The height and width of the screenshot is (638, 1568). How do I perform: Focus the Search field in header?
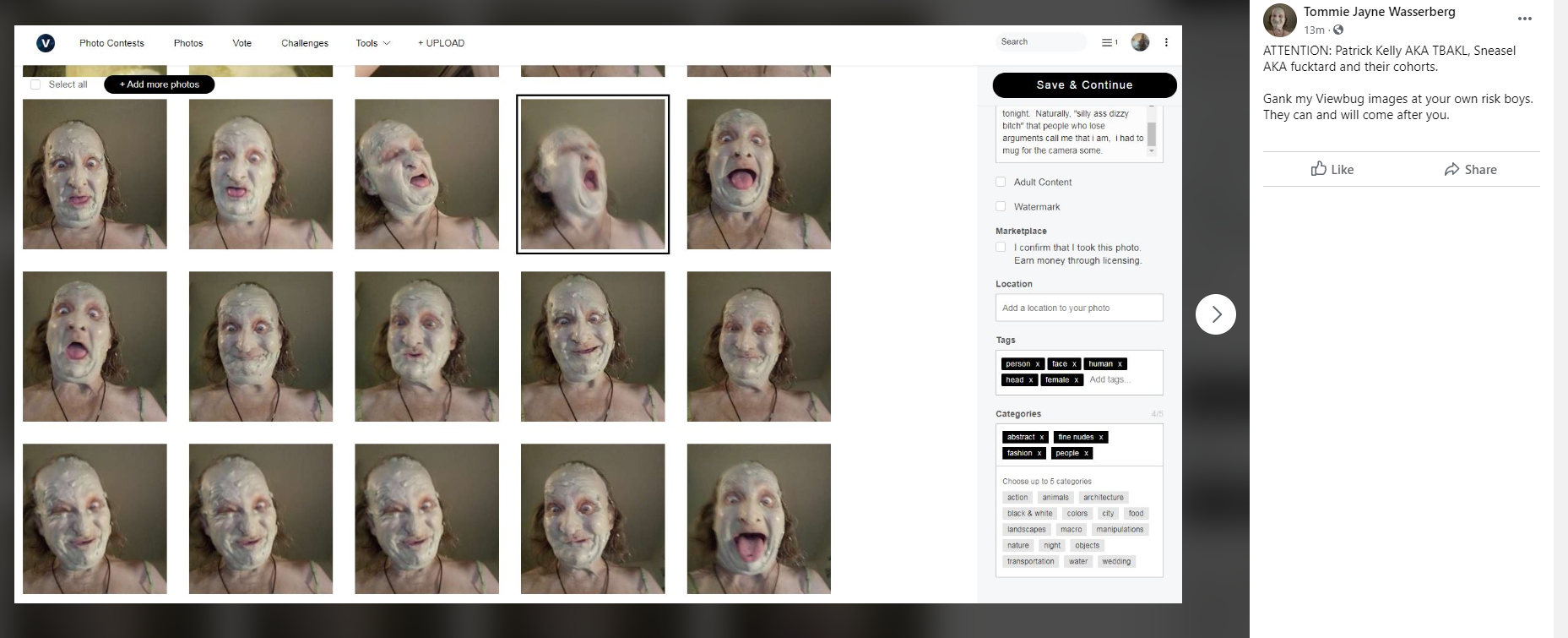[x=1040, y=42]
